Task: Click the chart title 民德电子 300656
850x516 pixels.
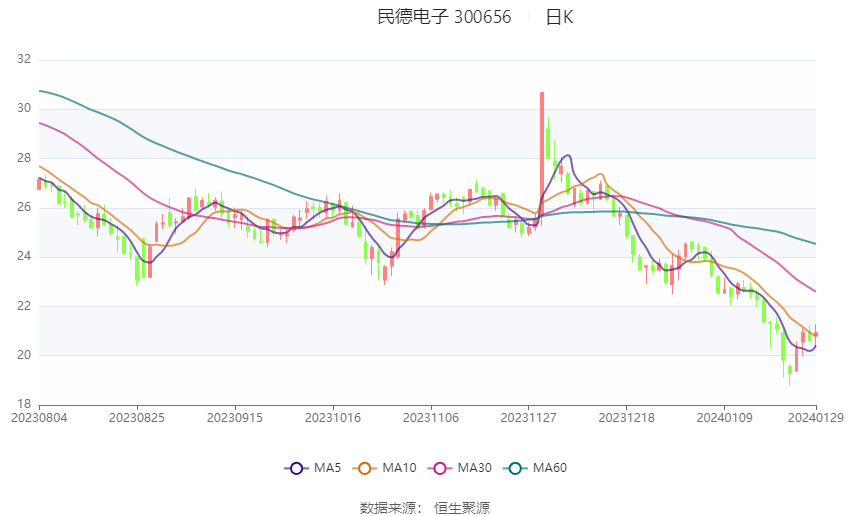Action: tap(444, 17)
